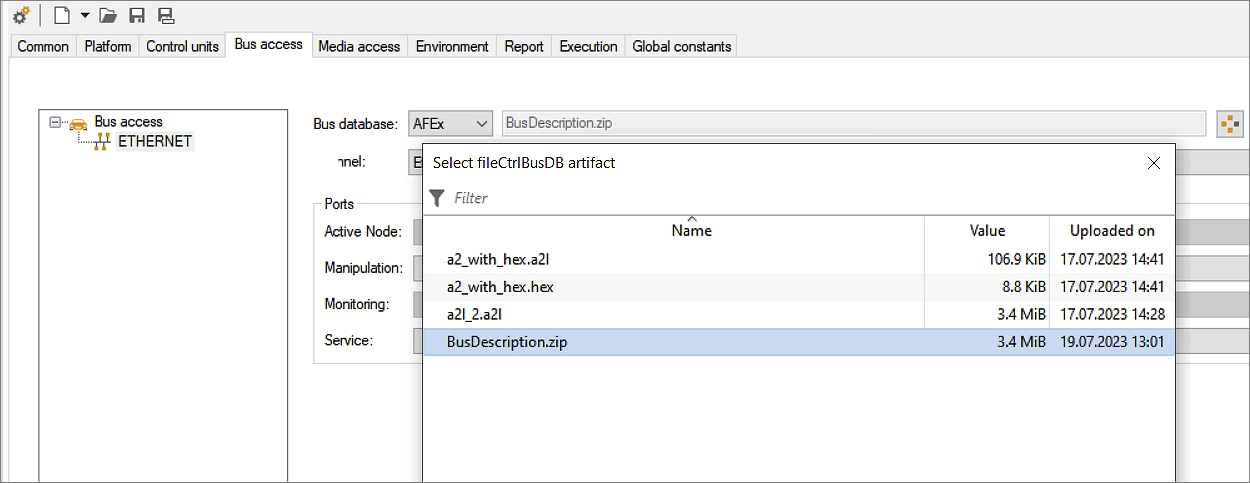Sort by the Name column header
Viewport: 1250px width, 483px height.
coord(691,231)
